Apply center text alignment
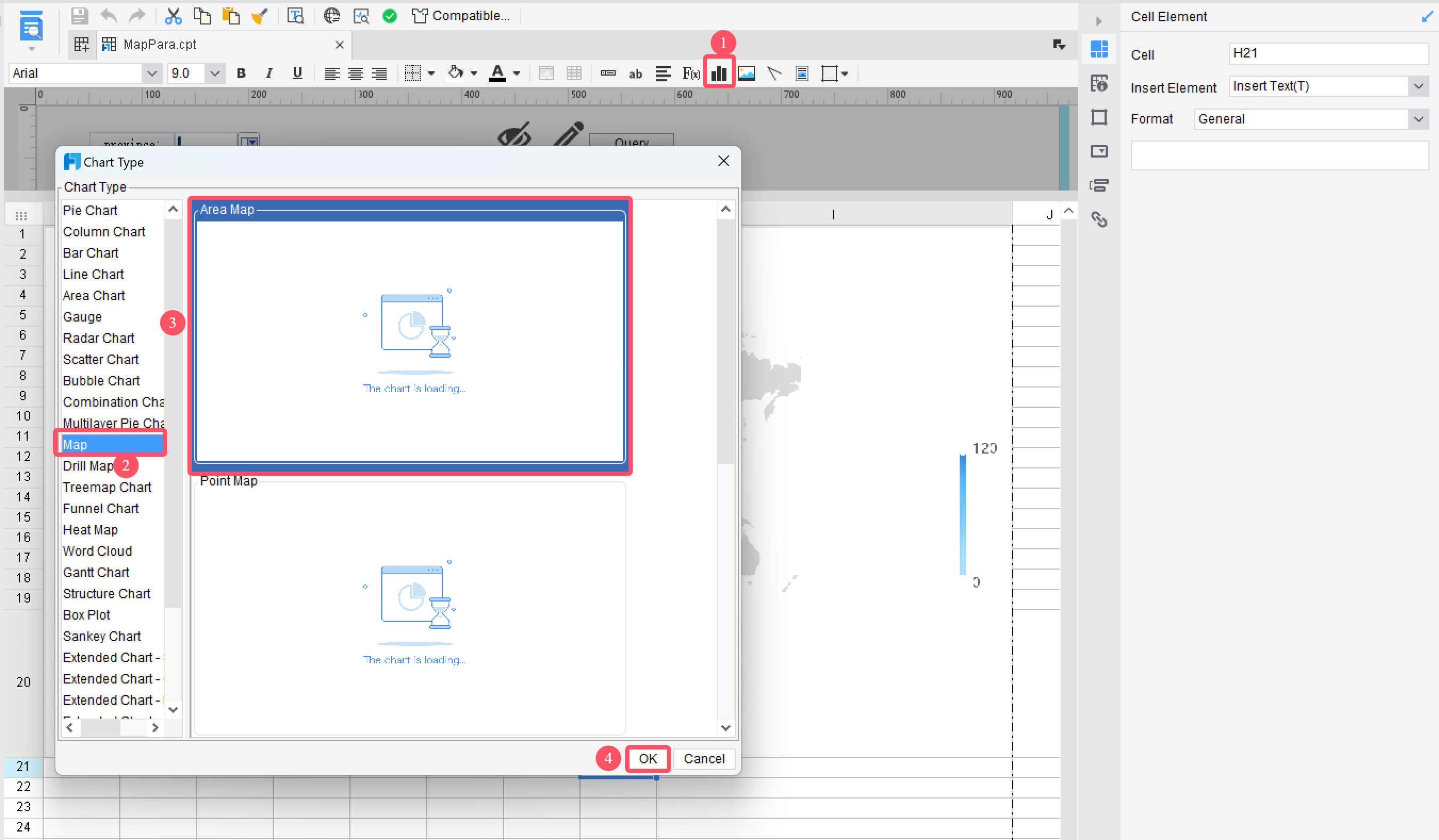1439x840 pixels. pos(355,73)
